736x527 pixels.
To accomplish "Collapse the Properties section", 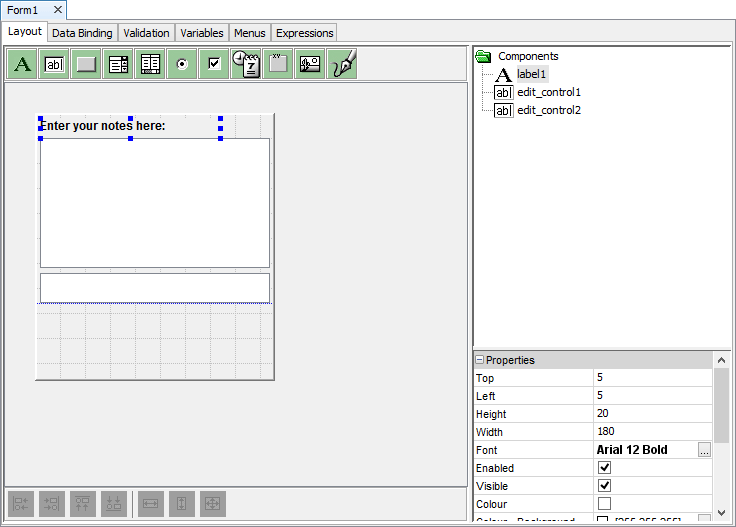I will 480,360.
